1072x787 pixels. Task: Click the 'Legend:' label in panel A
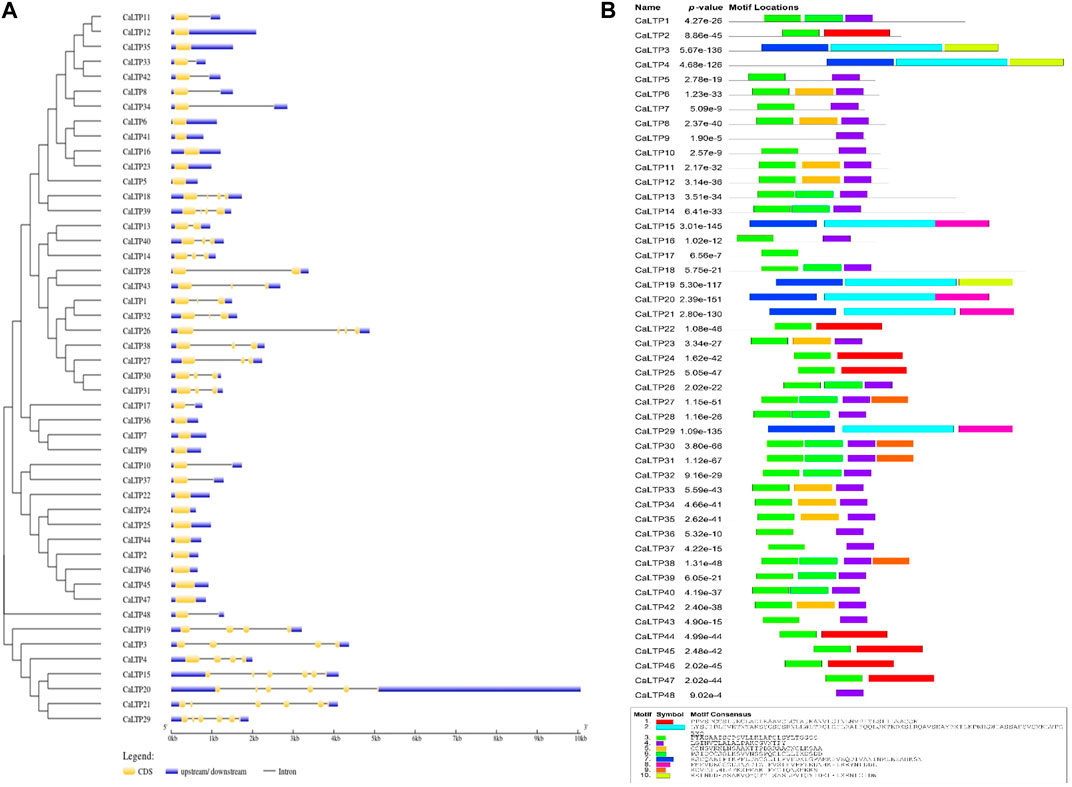(138, 756)
